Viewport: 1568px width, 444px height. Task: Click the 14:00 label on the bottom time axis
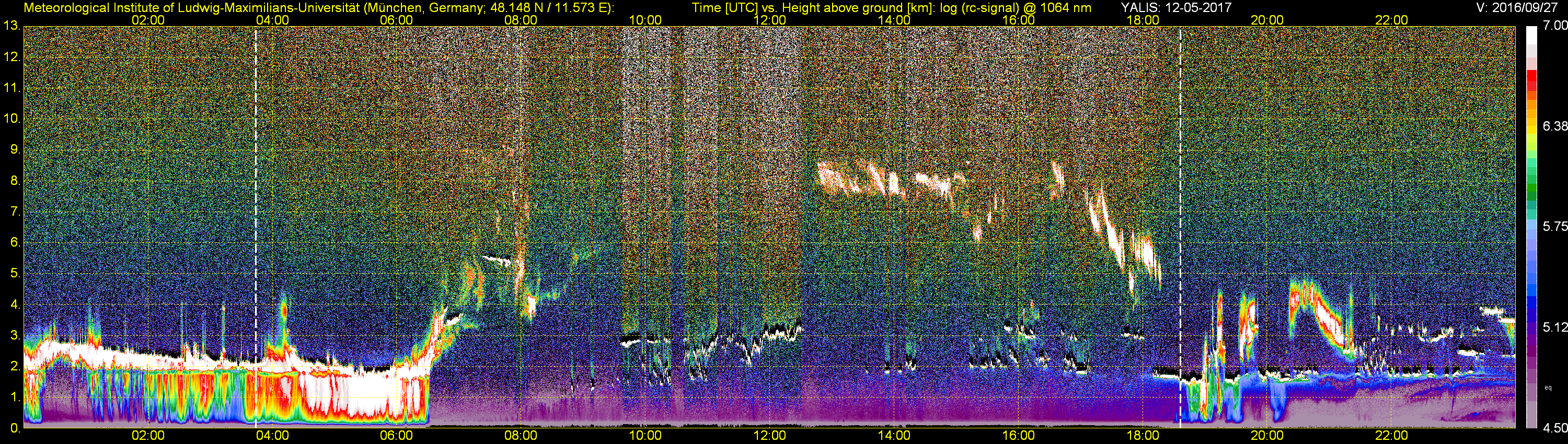(894, 436)
